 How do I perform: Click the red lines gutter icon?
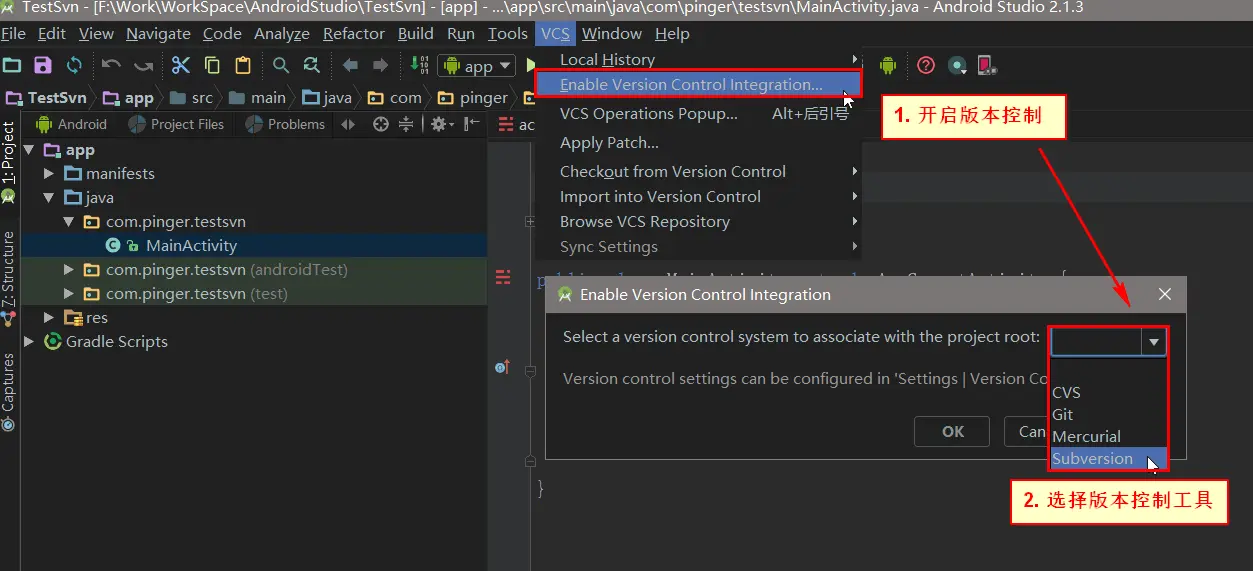coord(504,277)
